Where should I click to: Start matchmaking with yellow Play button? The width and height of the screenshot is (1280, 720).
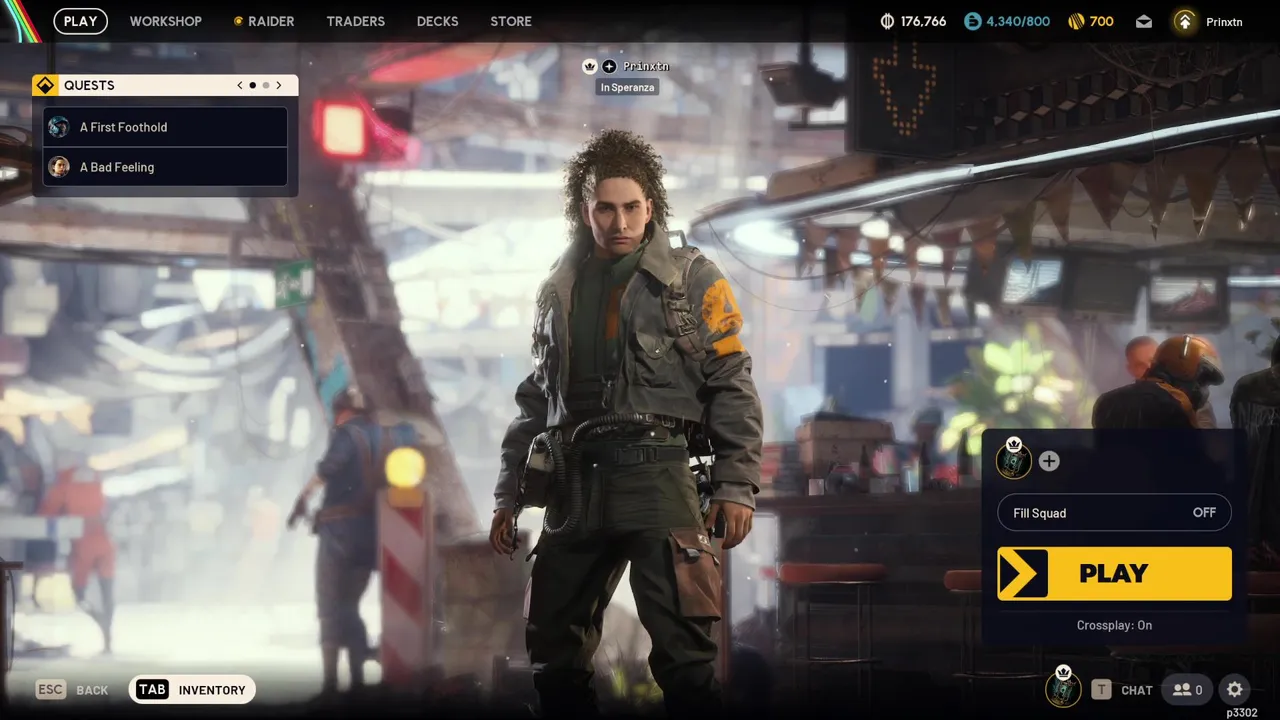1114,573
